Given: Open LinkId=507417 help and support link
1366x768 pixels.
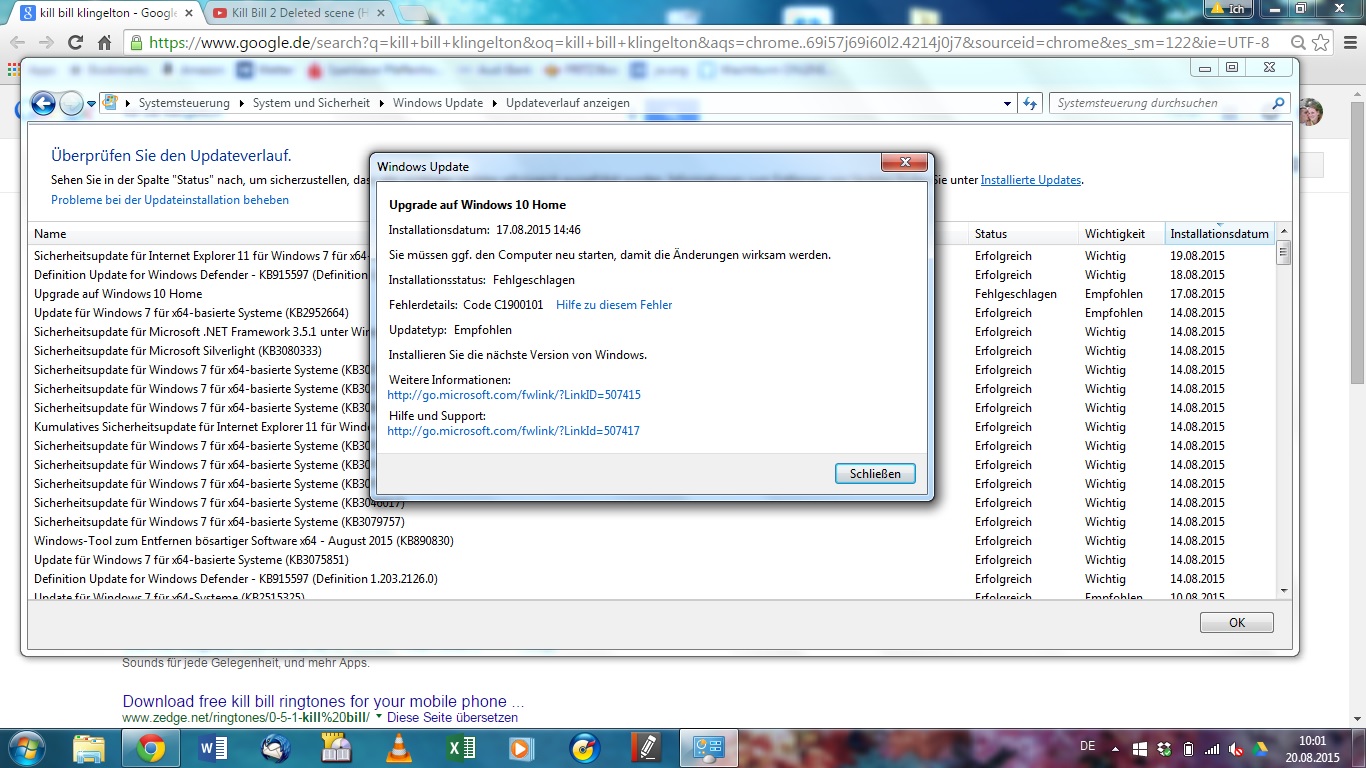Looking at the screenshot, I should point(513,431).
